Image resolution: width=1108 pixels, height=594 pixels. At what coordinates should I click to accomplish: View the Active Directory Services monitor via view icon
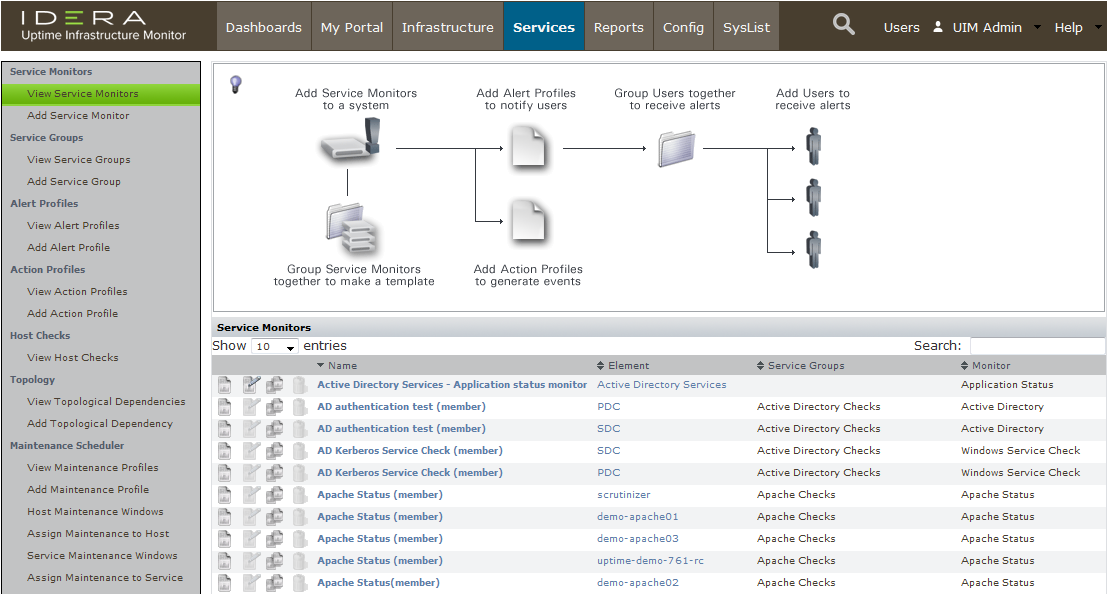[x=225, y=385]
